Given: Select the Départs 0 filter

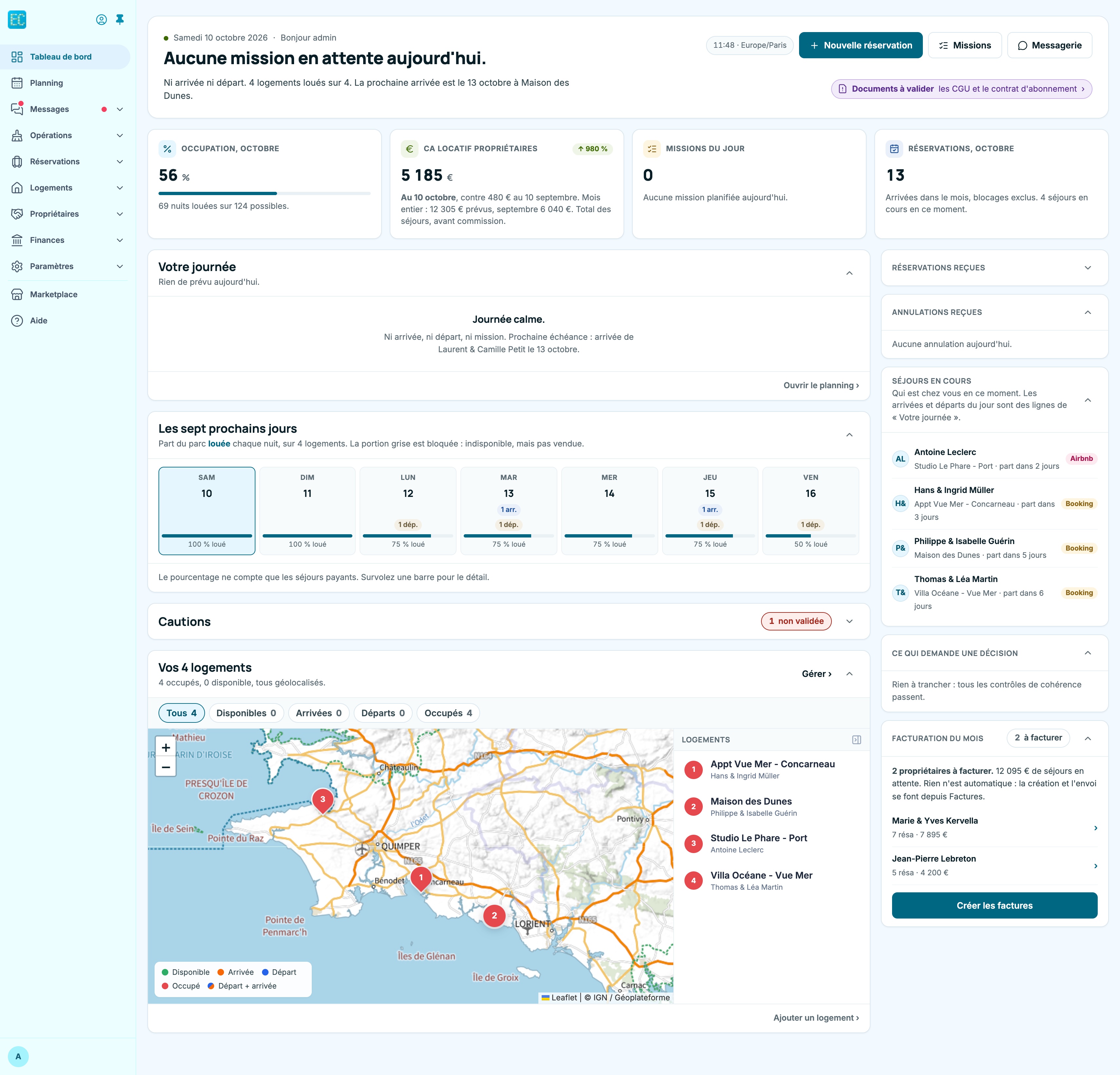Looking at the screenshot, I should [383, 713].
